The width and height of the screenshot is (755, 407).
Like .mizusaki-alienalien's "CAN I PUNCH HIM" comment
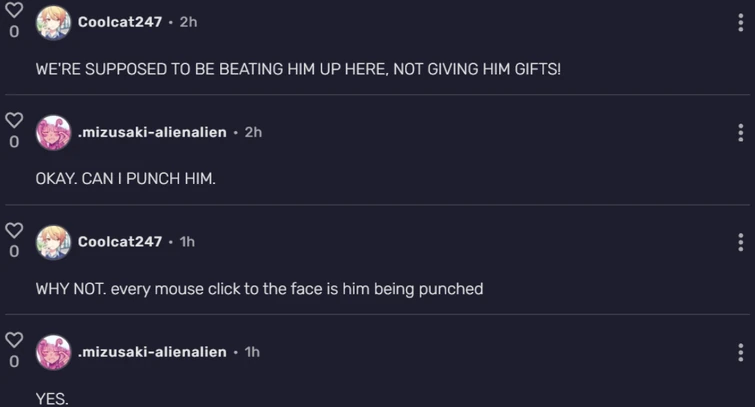(14, 120)
